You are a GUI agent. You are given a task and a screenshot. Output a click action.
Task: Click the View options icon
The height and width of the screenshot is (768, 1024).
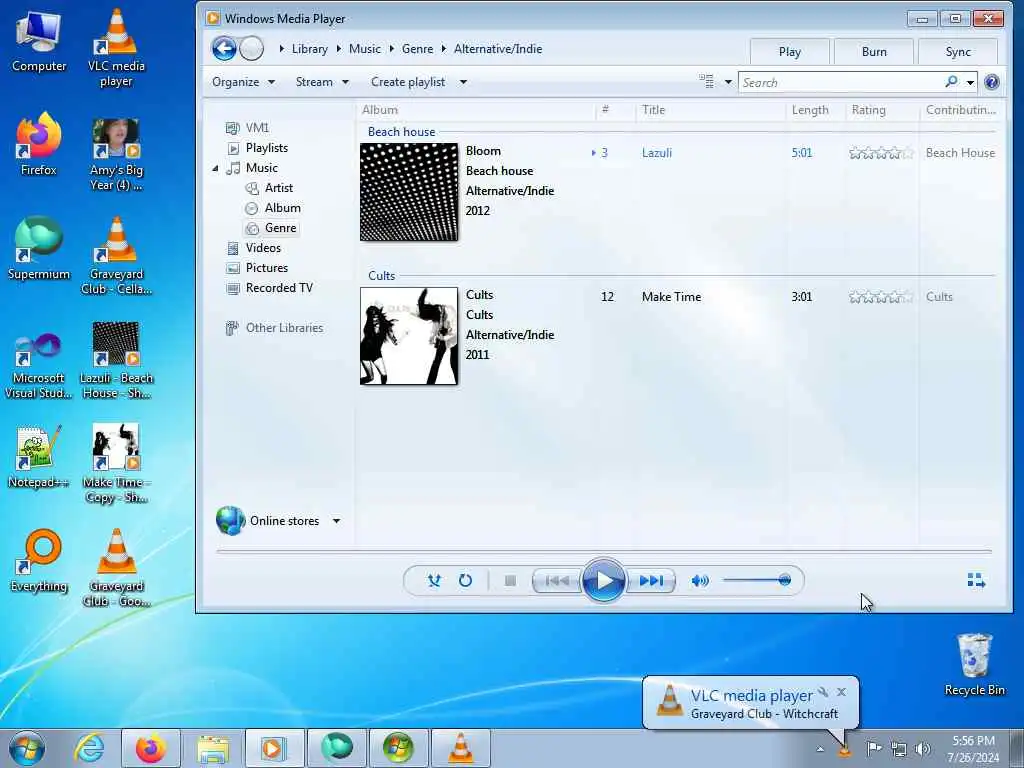tap(707, 82)
